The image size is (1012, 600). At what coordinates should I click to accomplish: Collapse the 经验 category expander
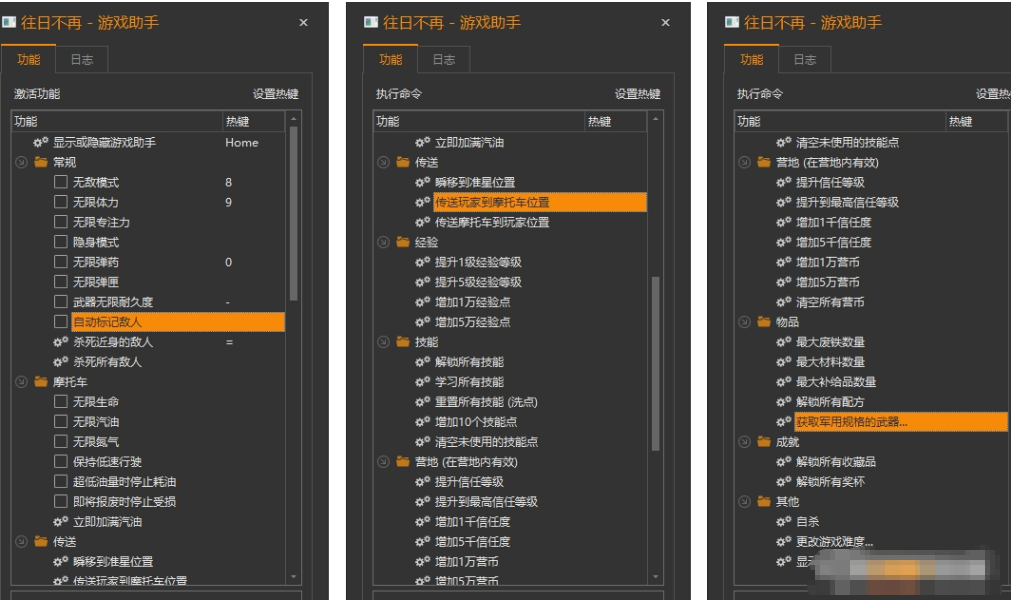tap(383, 242)
